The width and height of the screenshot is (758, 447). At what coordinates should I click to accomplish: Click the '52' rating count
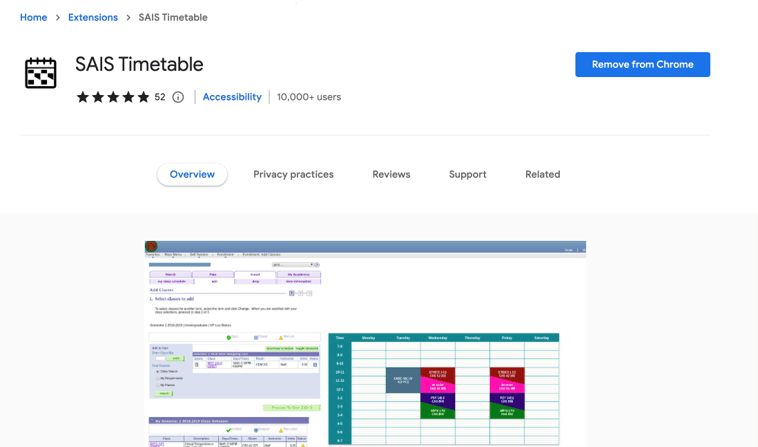coord(160,97)
